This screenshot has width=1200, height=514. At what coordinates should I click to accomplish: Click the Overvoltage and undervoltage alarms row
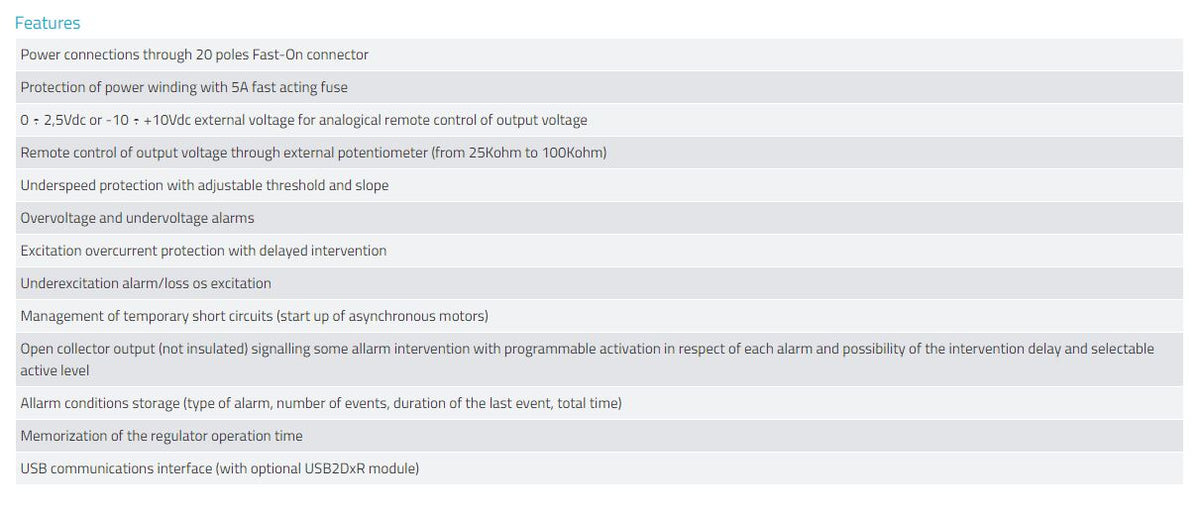(137, 218)
